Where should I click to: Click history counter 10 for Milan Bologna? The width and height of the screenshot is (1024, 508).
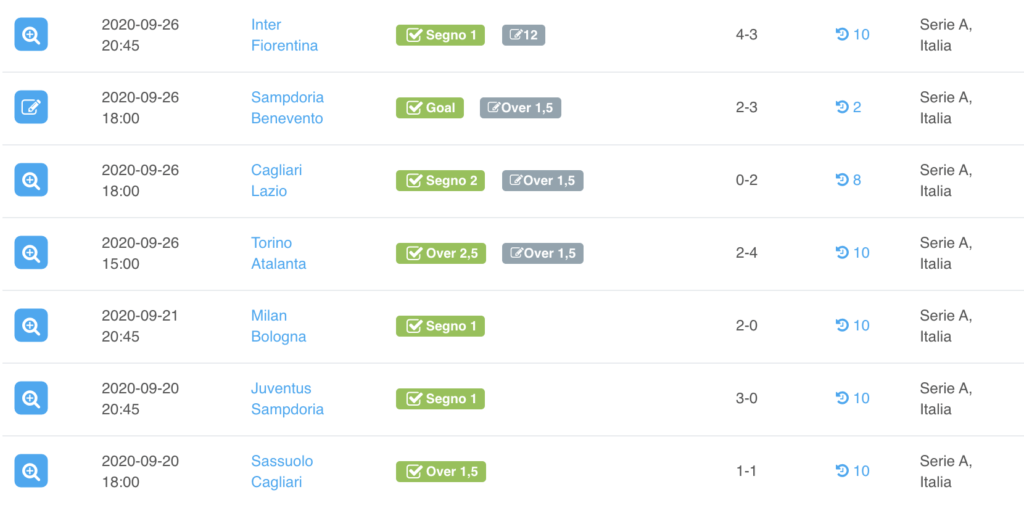click(x=853, y=325)
